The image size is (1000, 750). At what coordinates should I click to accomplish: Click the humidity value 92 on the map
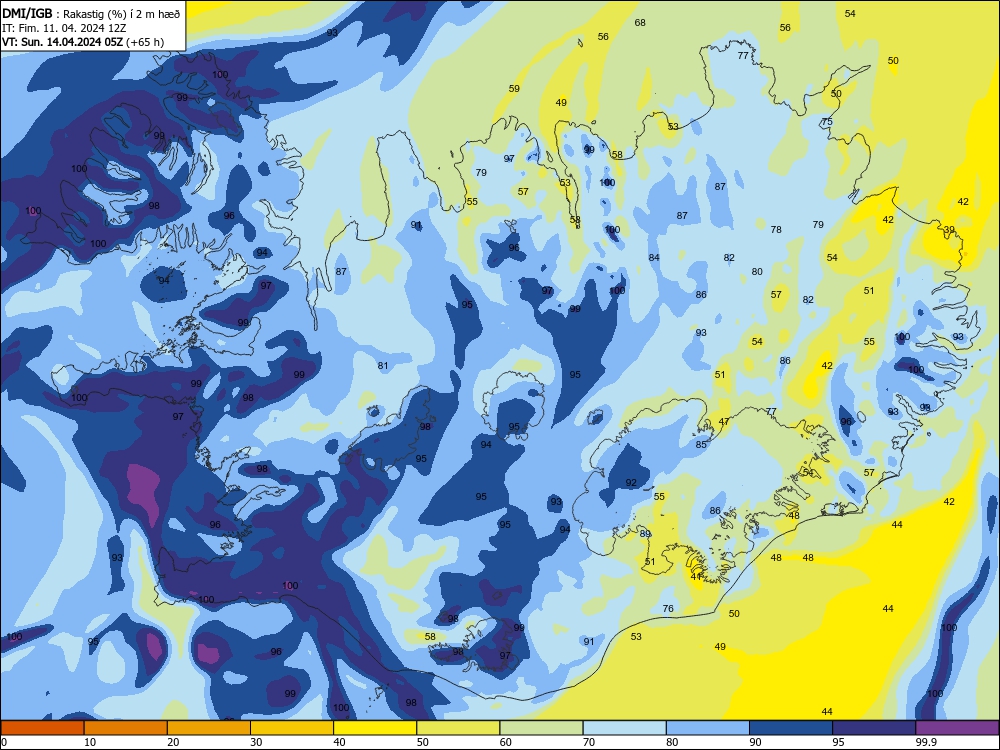(x=631, y=483)
